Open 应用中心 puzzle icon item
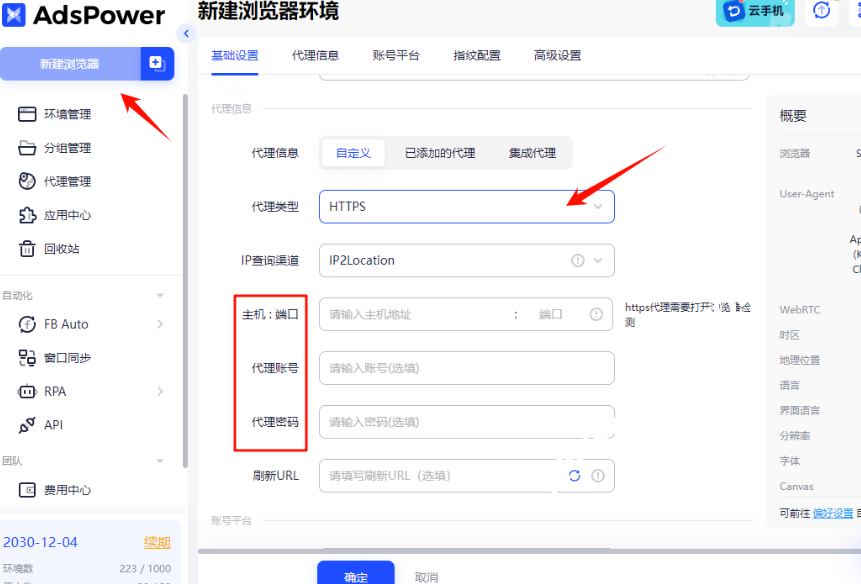Screen dimensions: 861x584 pos(67,215)
